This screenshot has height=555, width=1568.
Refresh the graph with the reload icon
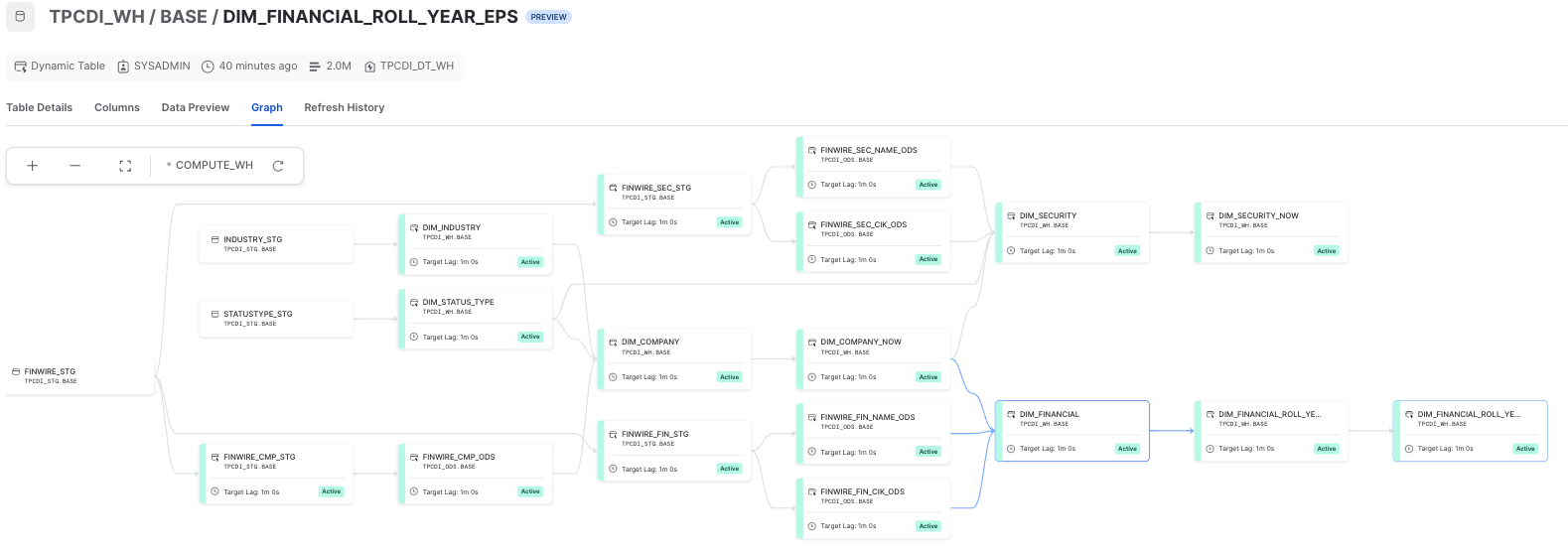278,166
